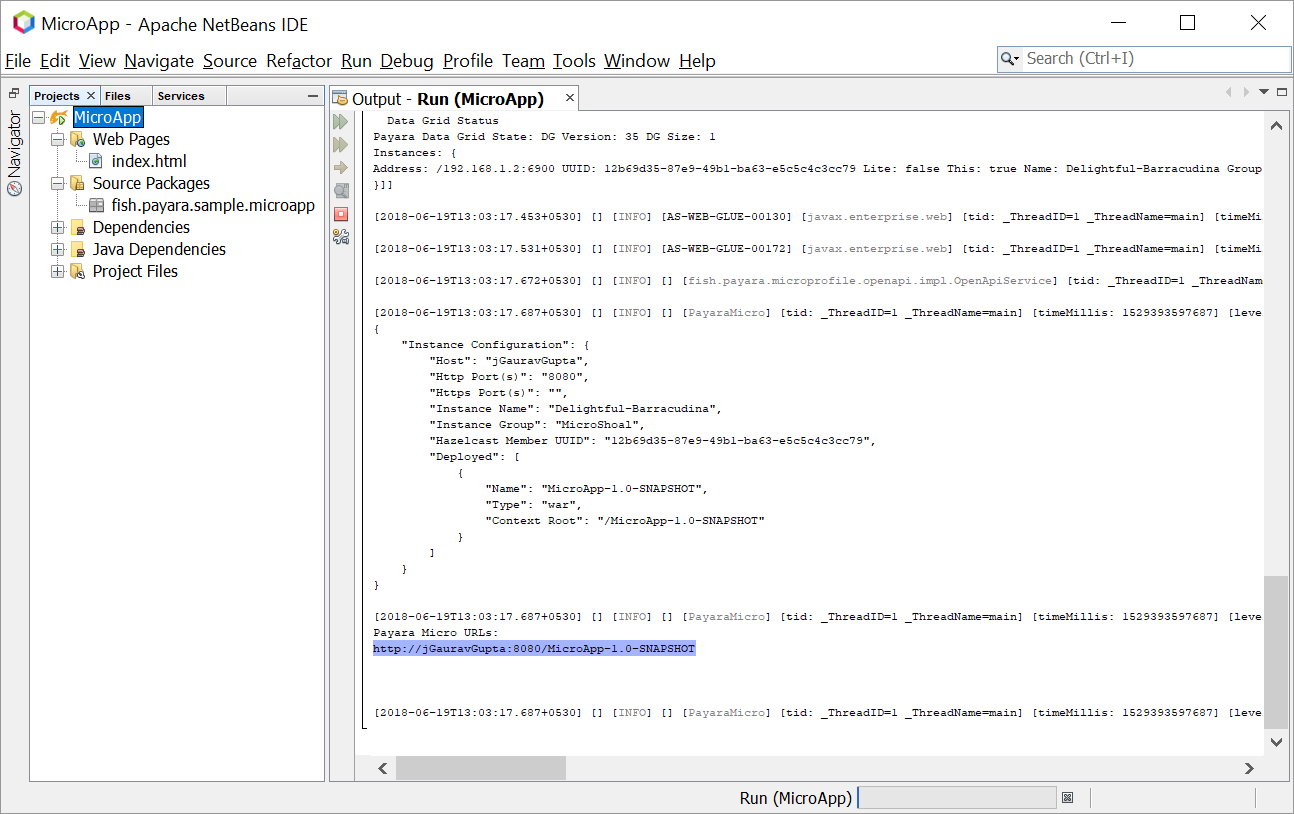
Task: Expand the Dependencies node
Action: click(x=57, y=227)
